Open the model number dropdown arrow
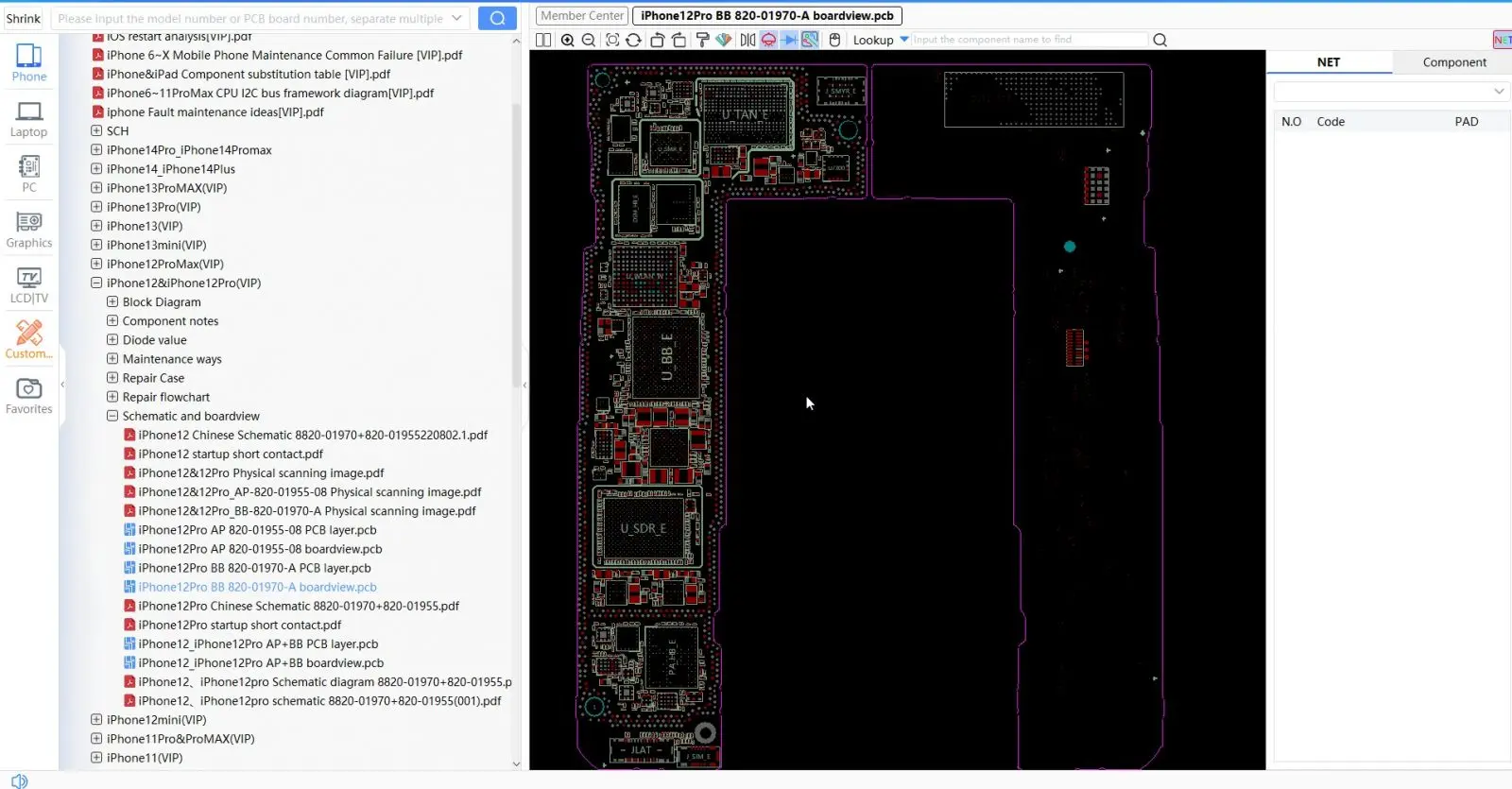Viewport: 1512px width, 789px height. (x=457, y=18)
